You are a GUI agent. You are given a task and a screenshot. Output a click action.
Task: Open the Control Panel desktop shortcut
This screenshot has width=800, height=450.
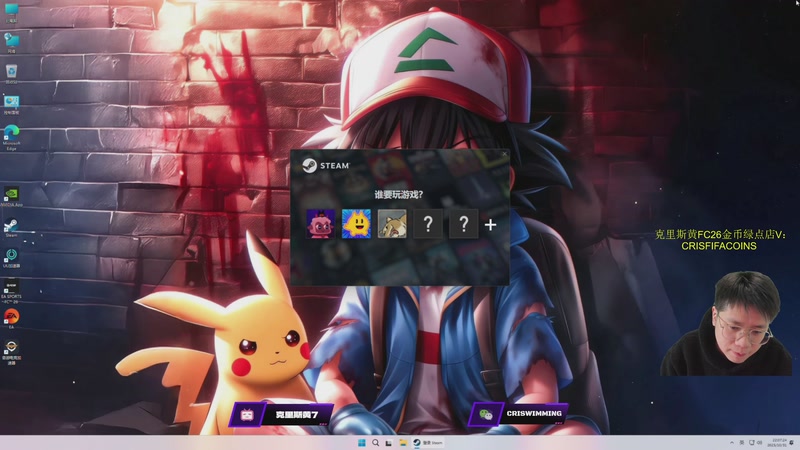[11, 105]
